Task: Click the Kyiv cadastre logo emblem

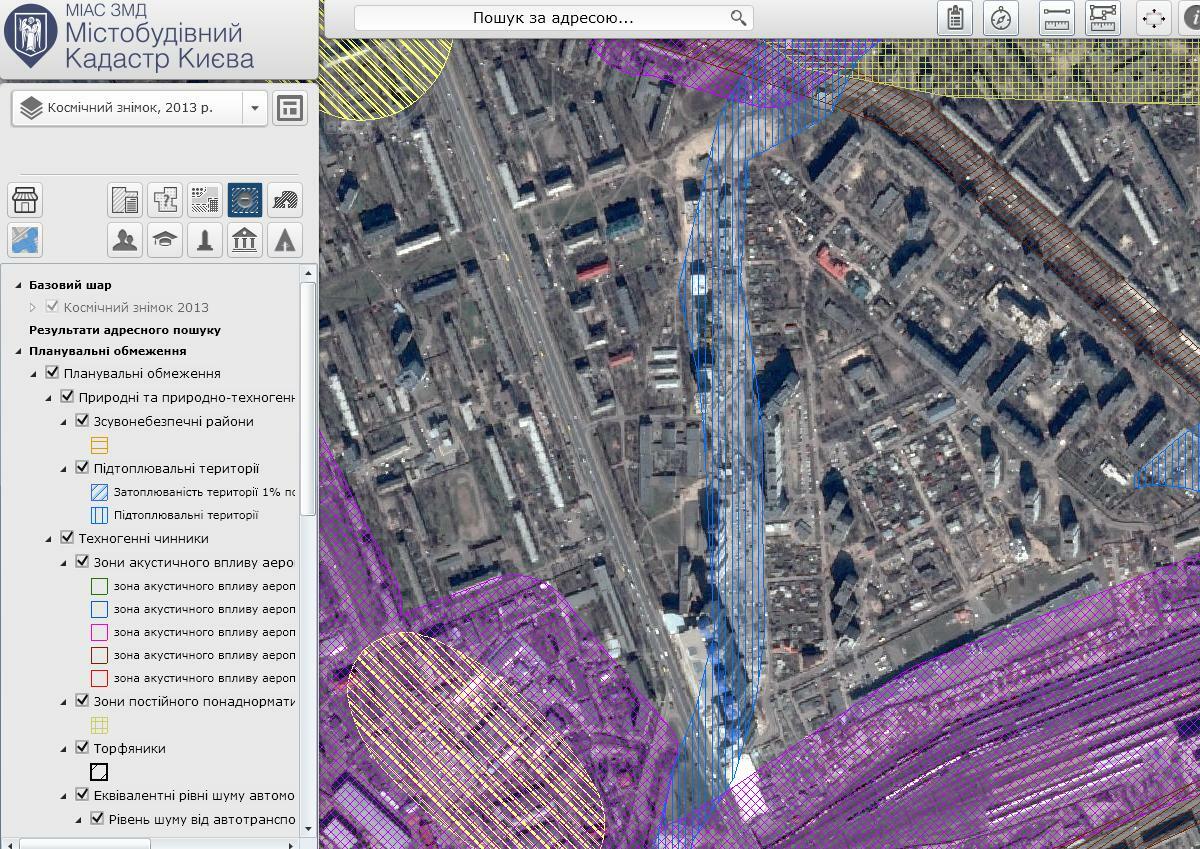Action: 30,35
